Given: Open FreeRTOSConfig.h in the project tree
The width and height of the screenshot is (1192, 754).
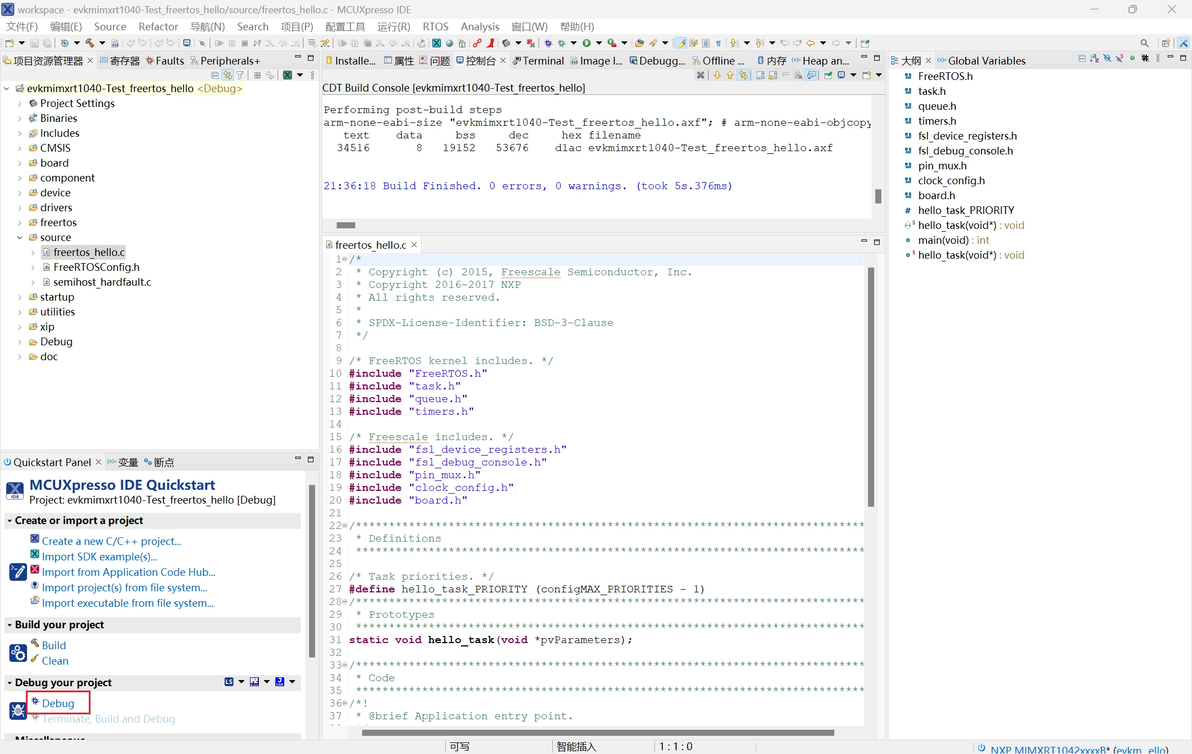Looking at the screenshot, I should click(96, 267).
